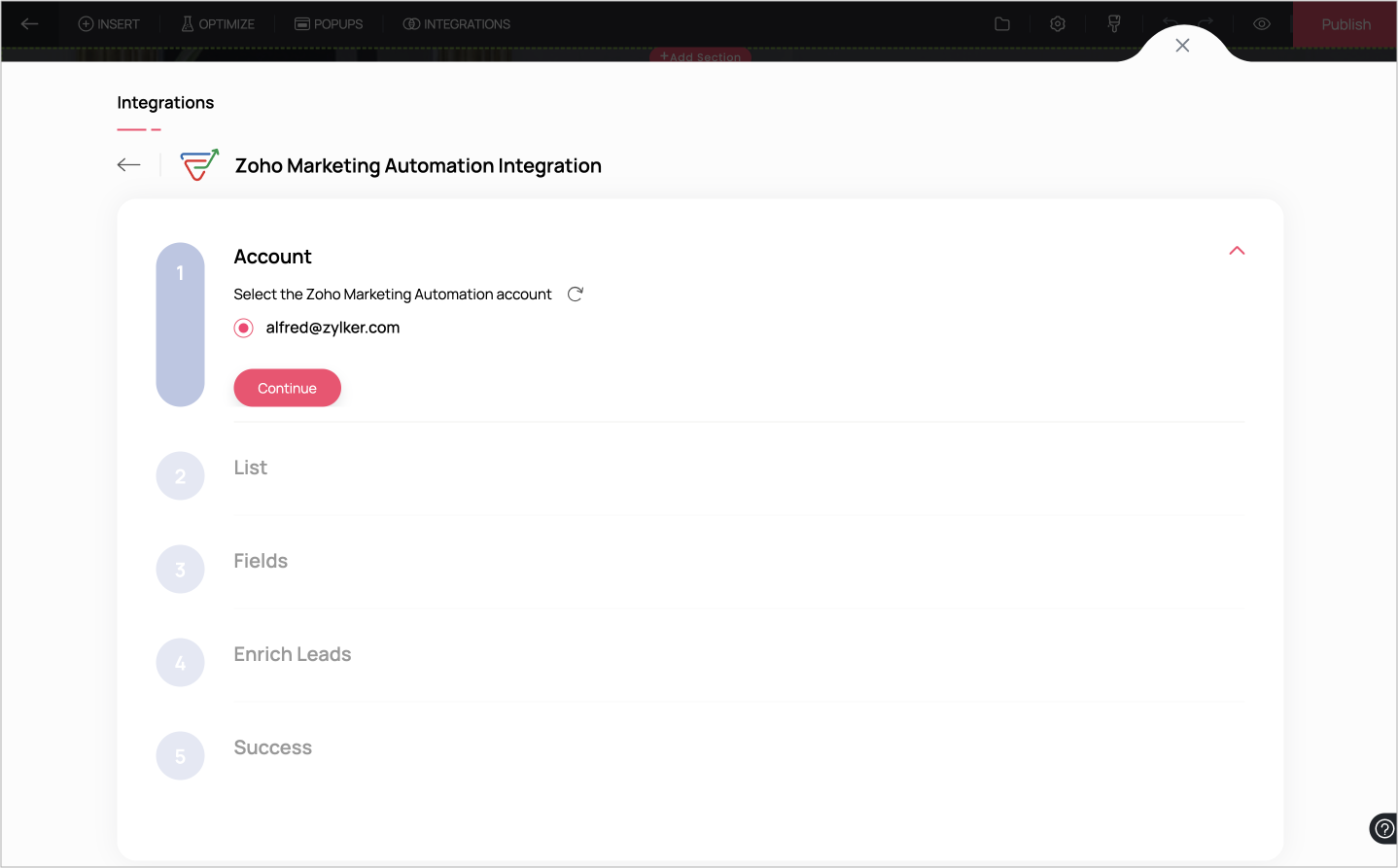Viewport: 1398px width, 868px height.
Task: Click the eye preview icon
Action: point(1262,24)
